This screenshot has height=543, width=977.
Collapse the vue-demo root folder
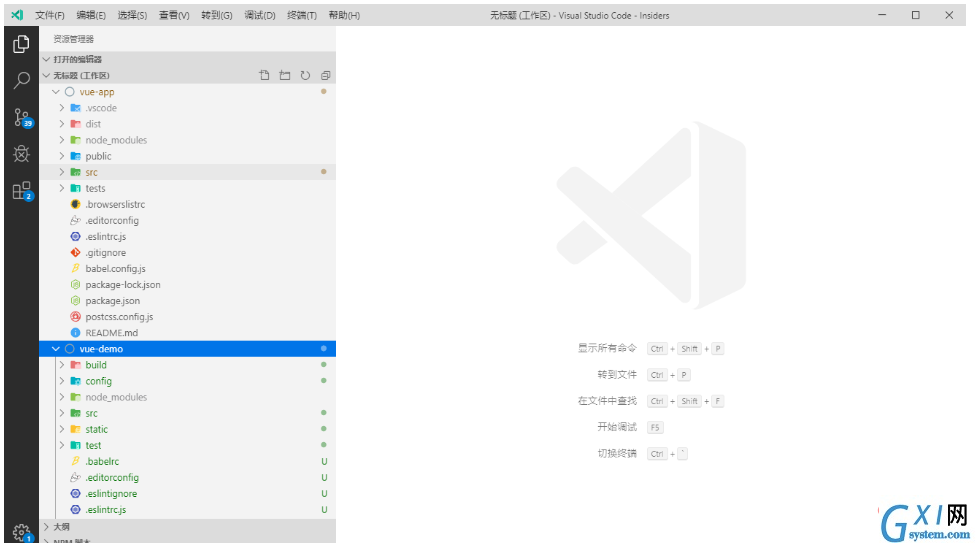click(x=55, y=348)
